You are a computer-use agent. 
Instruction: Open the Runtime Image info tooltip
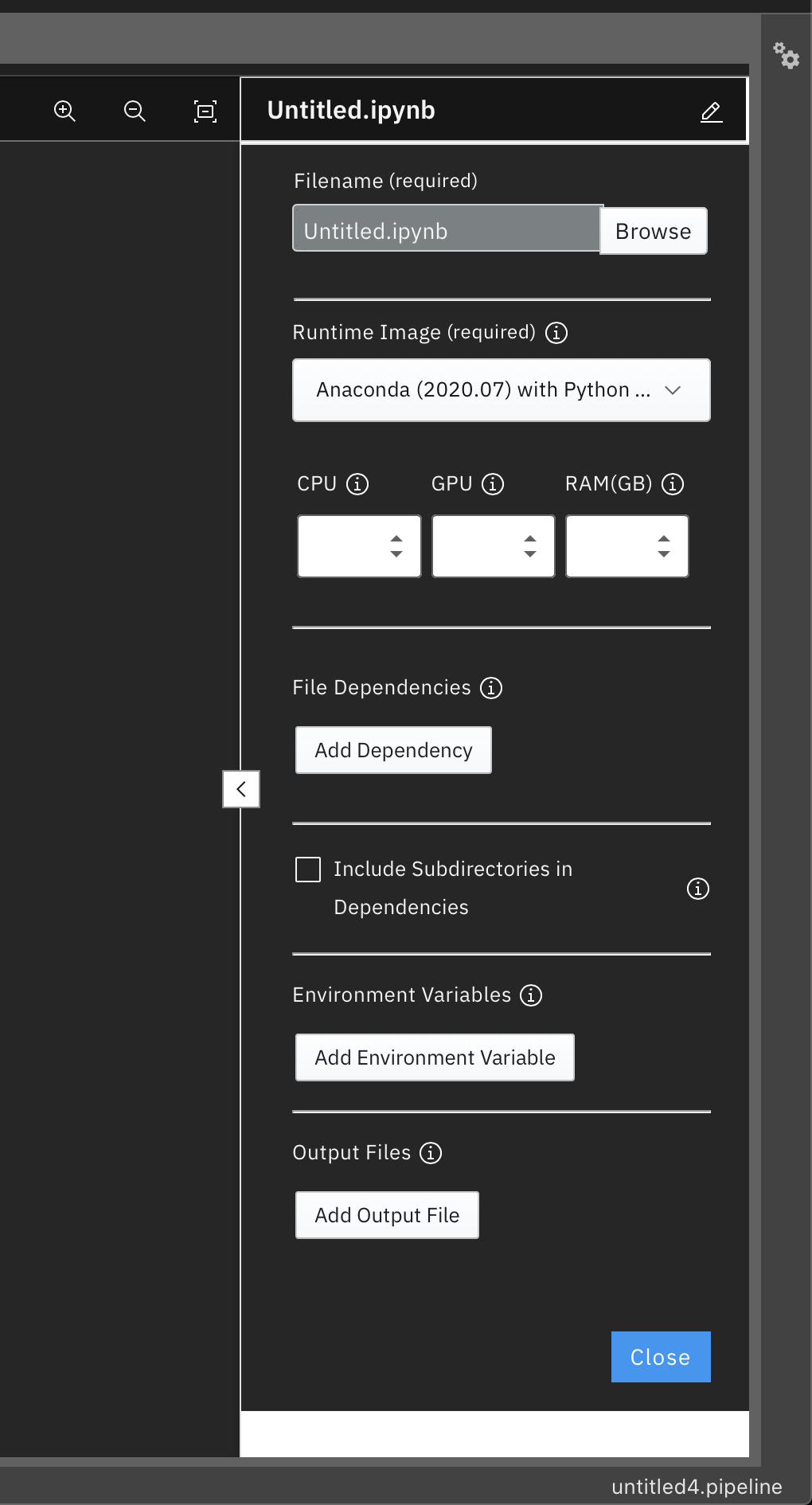pos(557,333)
